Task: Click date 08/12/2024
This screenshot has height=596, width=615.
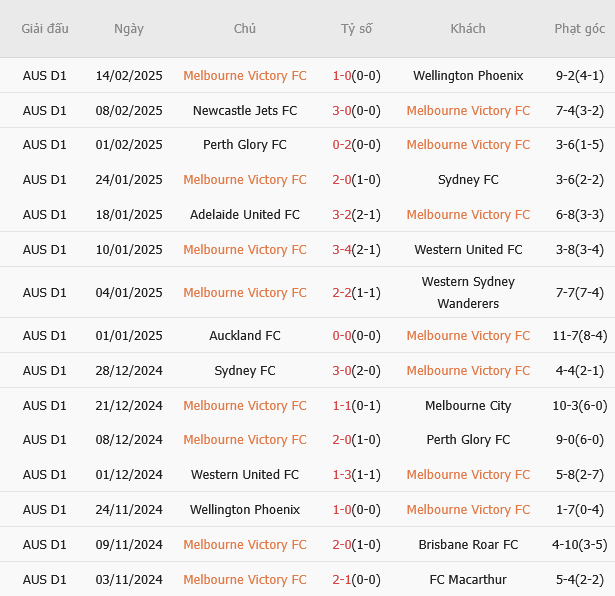Action: pyautogui.click(x=129, y=440)
